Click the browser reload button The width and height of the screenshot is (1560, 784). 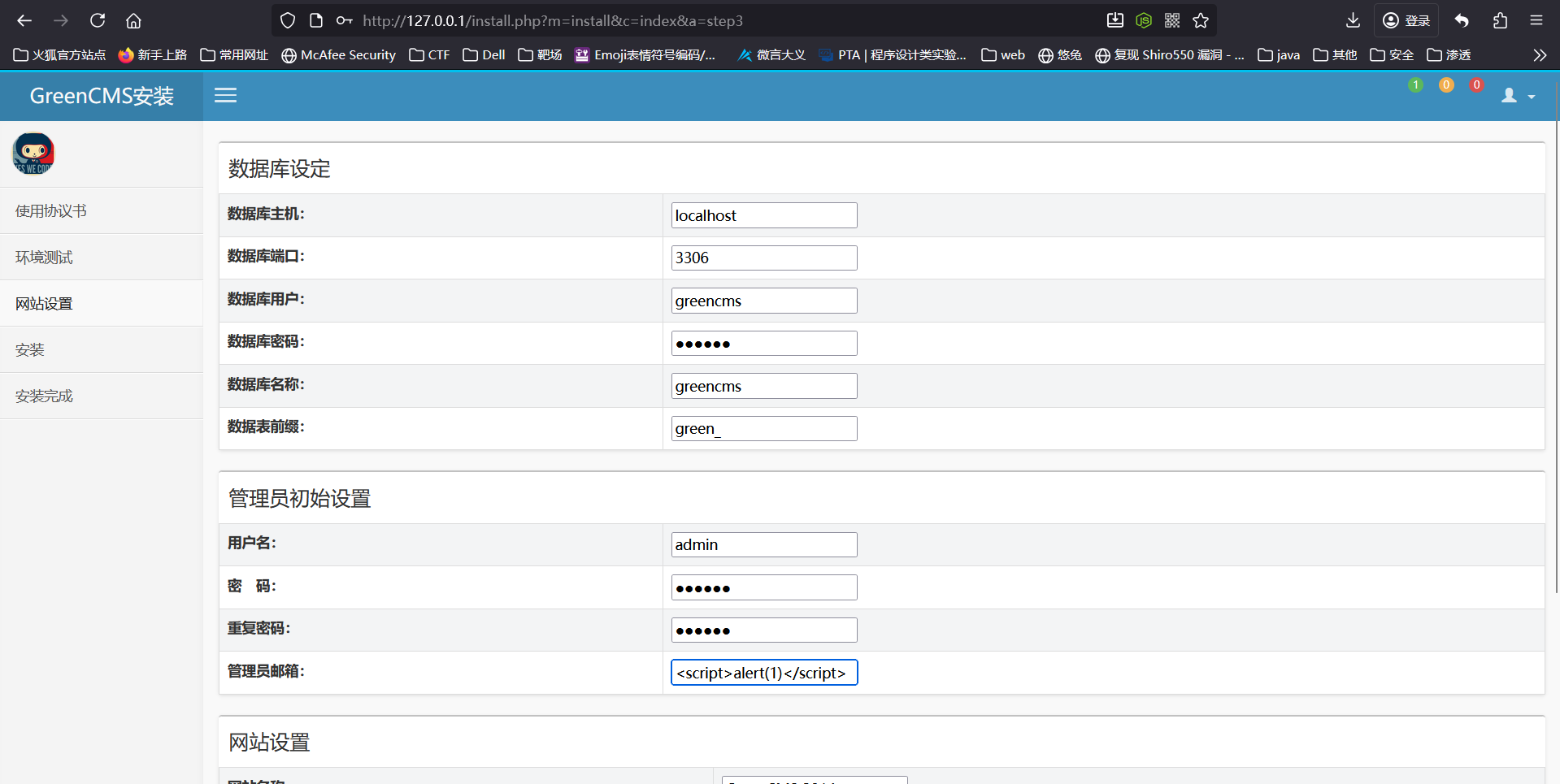(x=98, y=20)
